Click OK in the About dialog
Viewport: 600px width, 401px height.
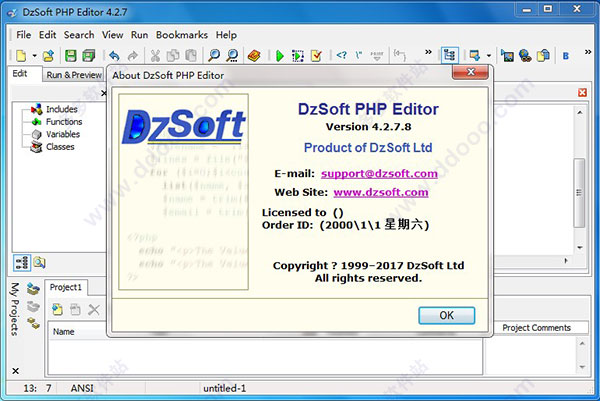[447, 315]
